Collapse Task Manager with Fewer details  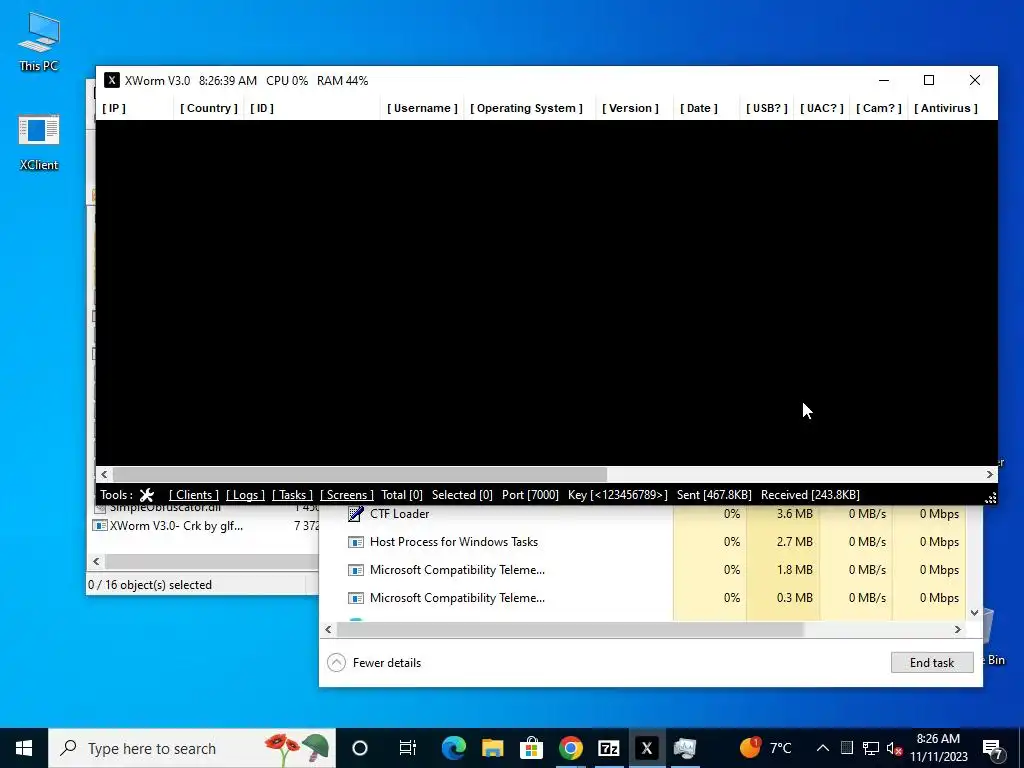coord(374,663)
